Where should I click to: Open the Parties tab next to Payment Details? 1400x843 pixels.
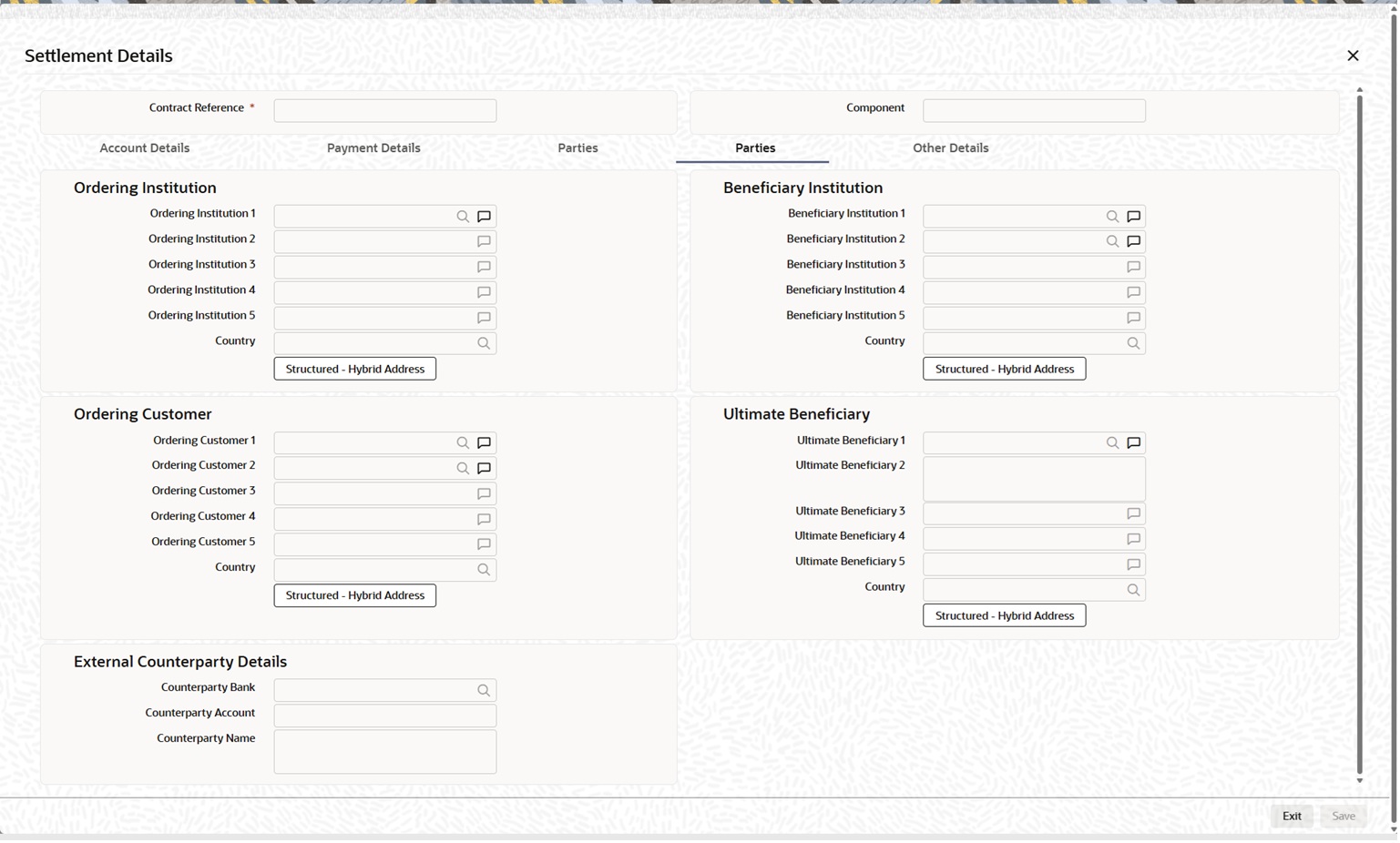(578, 148)
